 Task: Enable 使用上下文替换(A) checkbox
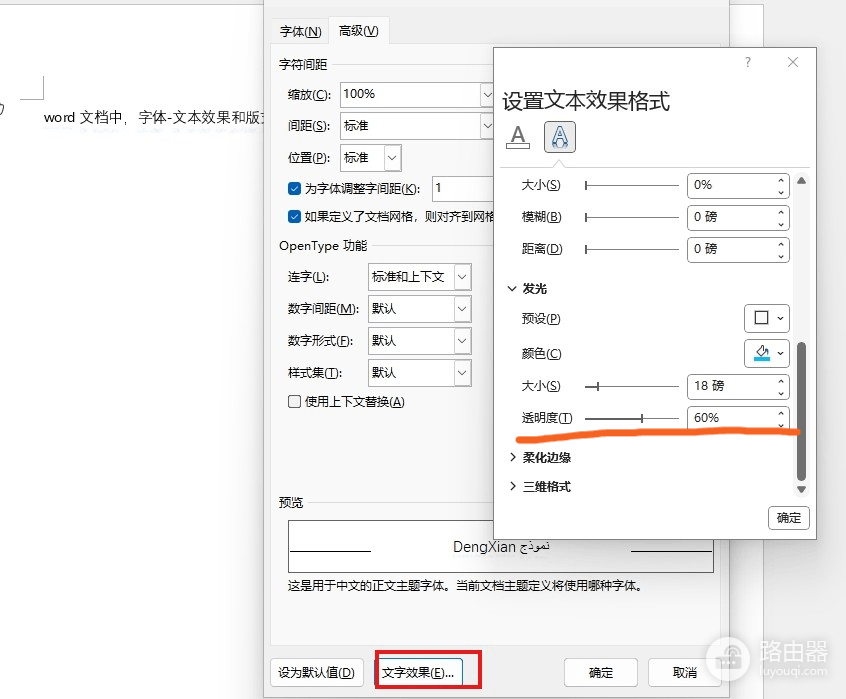[x=294, y=401]
